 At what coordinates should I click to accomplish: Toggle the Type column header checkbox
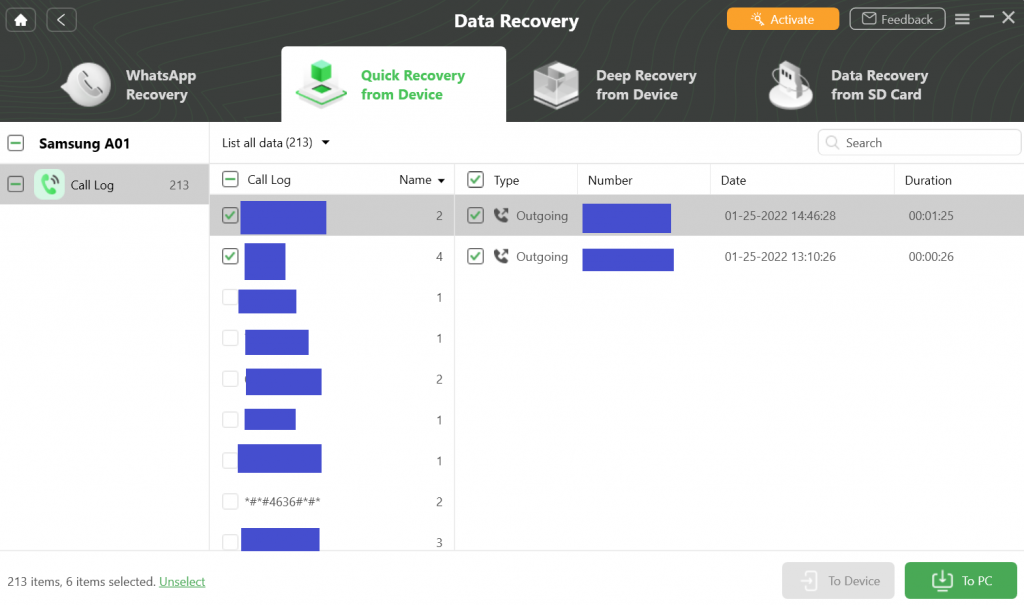coord(475,180)
